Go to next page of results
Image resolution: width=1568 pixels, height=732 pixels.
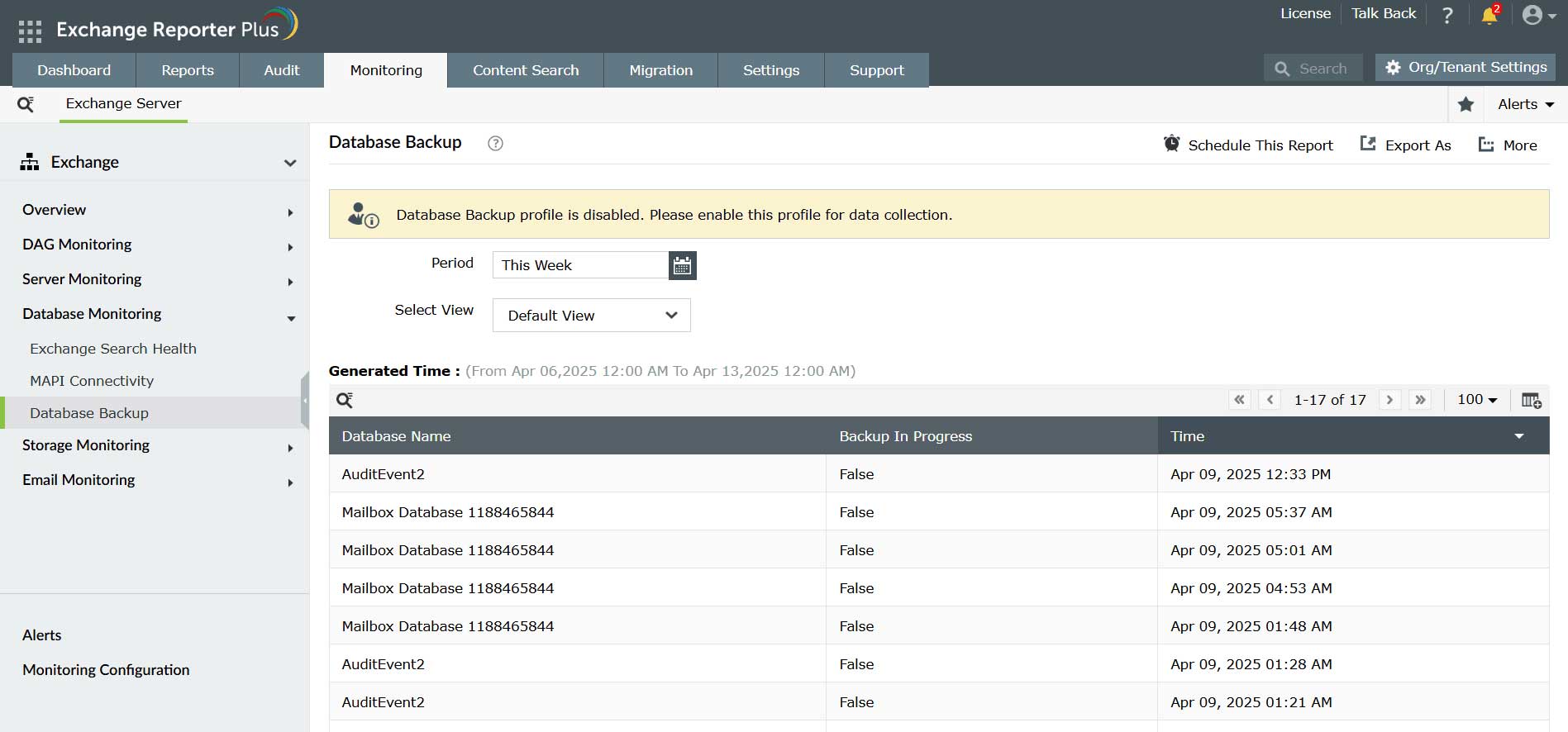[x=1389, y=400]
